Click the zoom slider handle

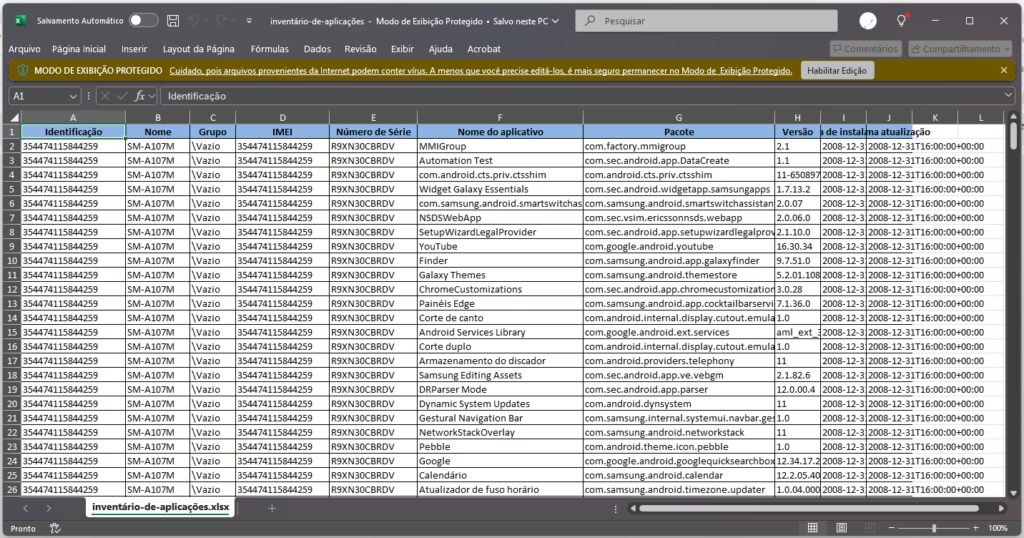pos(934,528)
